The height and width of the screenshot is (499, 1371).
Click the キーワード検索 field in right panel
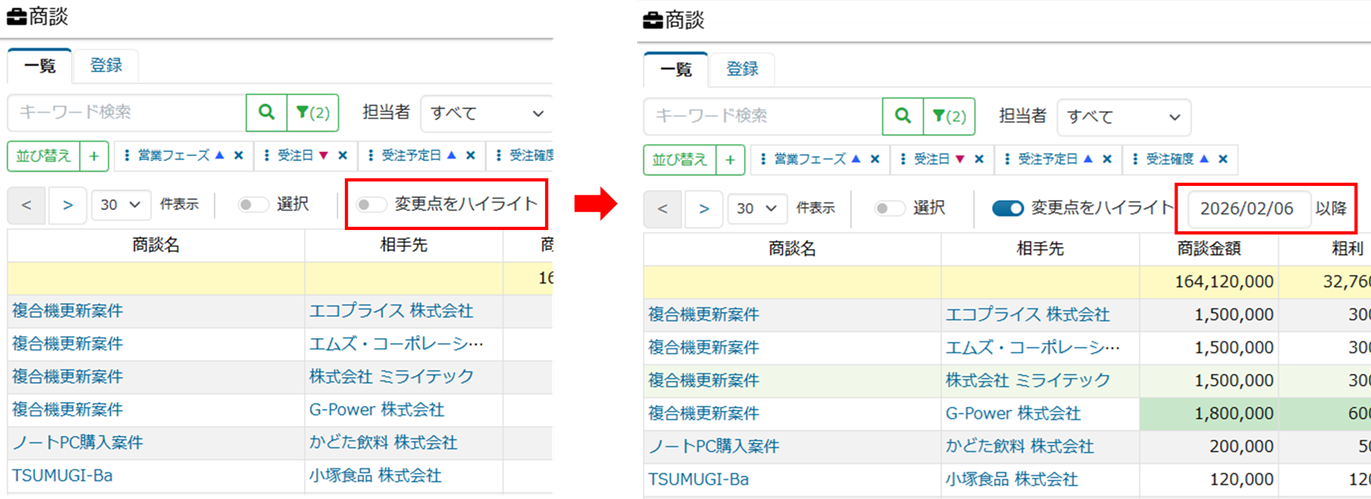763,116
